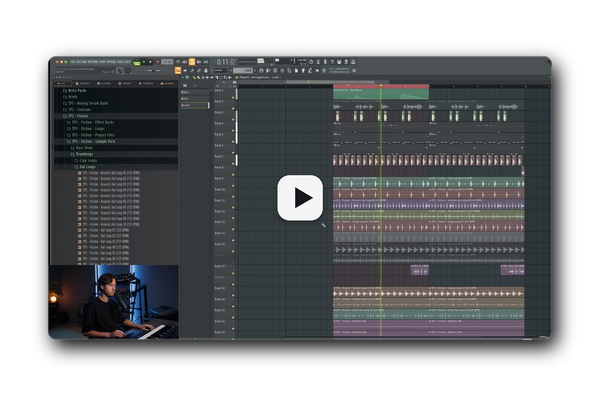600x396 pixels.
Task: Open the FILE menu
Action: click(73, 62)
